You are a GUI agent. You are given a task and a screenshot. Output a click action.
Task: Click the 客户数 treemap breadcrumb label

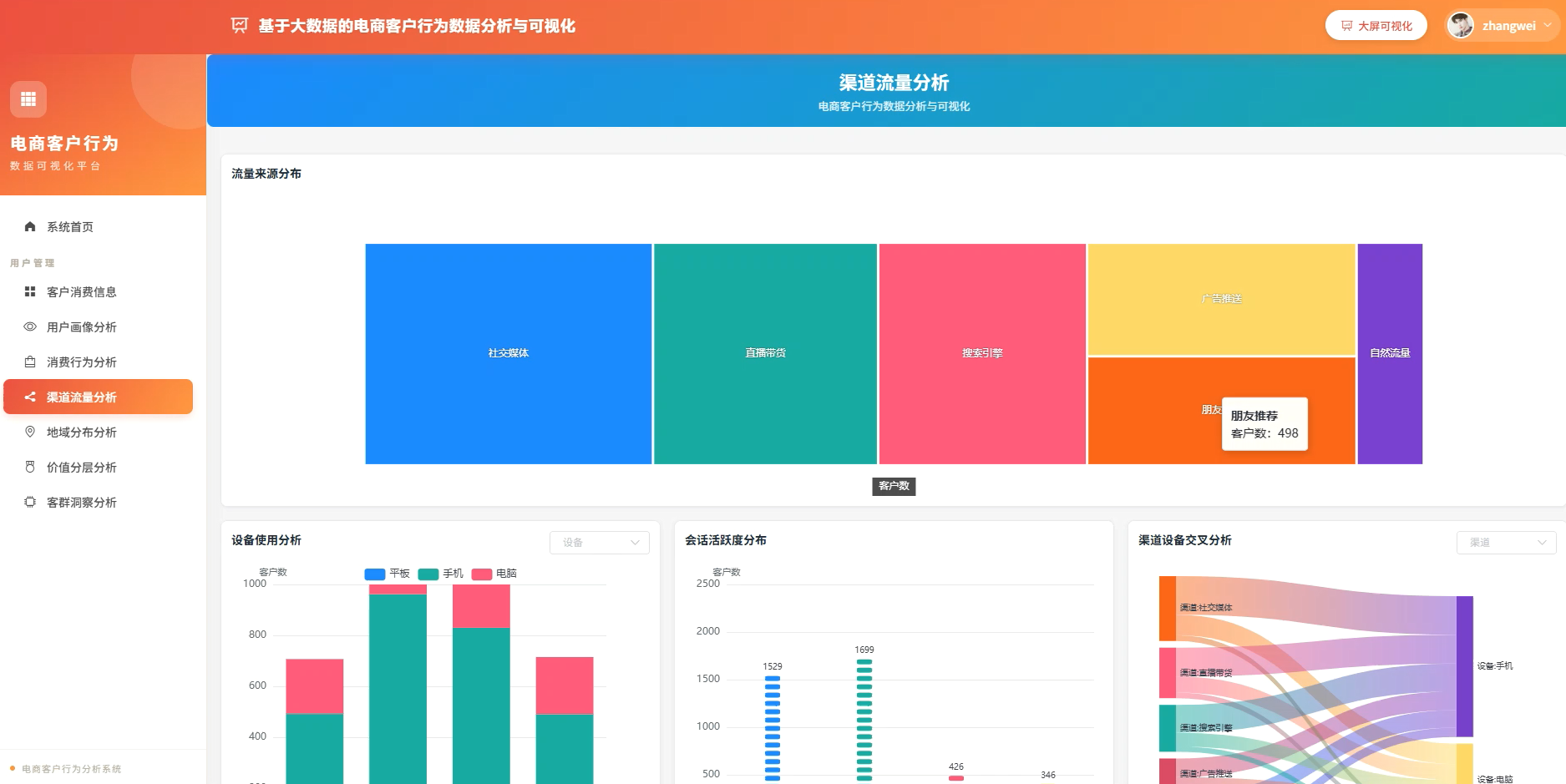click(894, 486)
